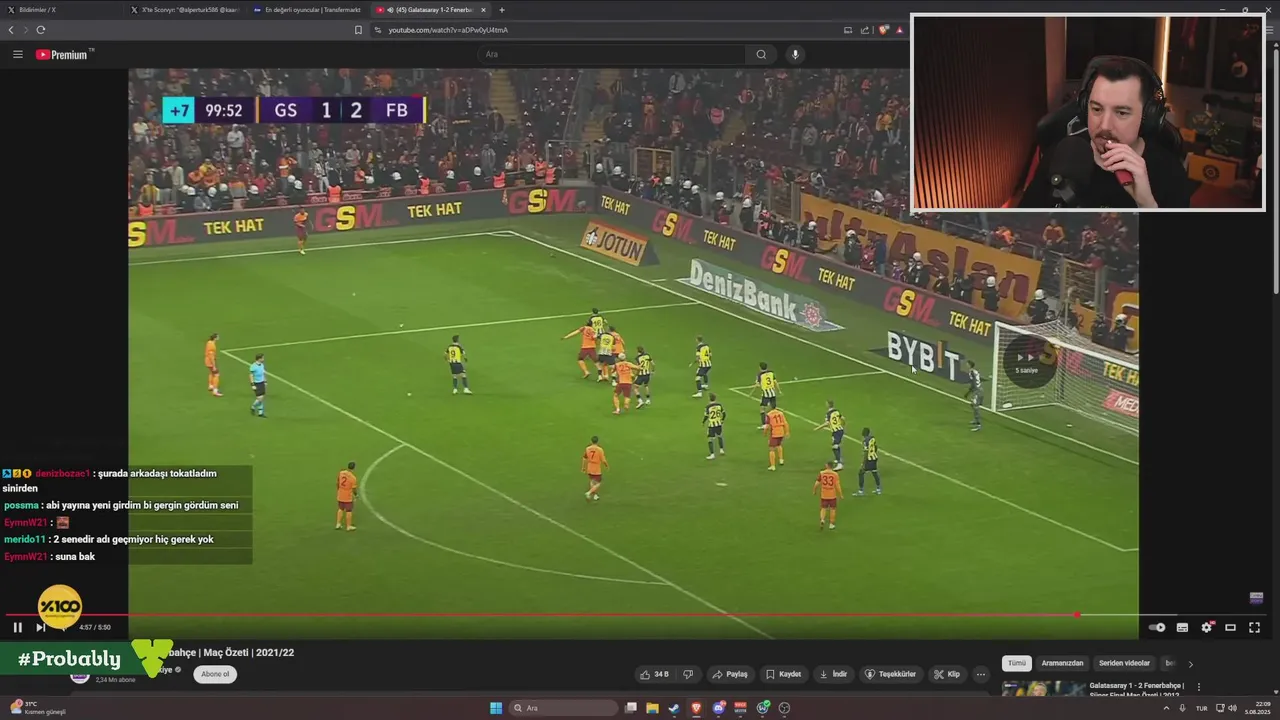Image resolution: width=1280 pixels, height=720 pixels.
Task: Switch to the X'te Scorvyn tab
Action: point(186,9)
